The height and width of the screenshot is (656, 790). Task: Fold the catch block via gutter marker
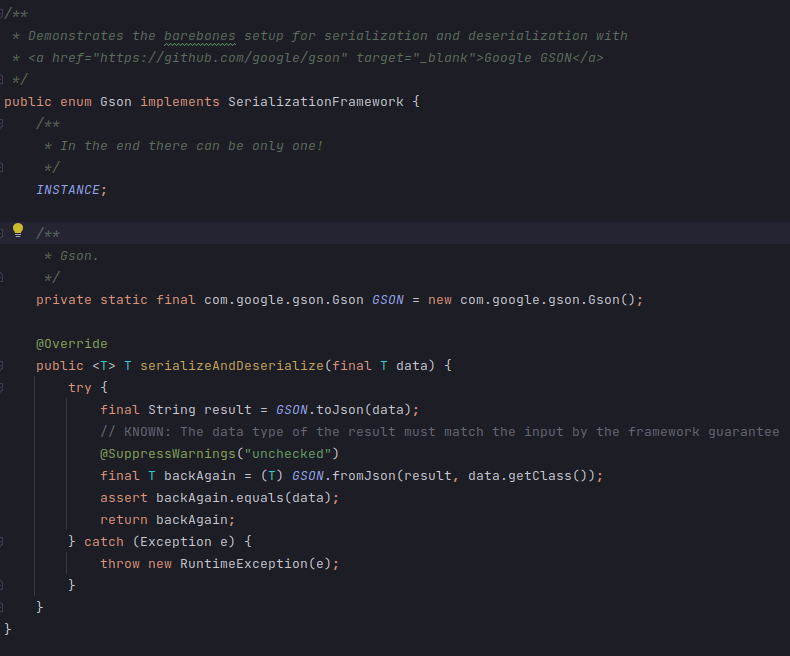3,542
